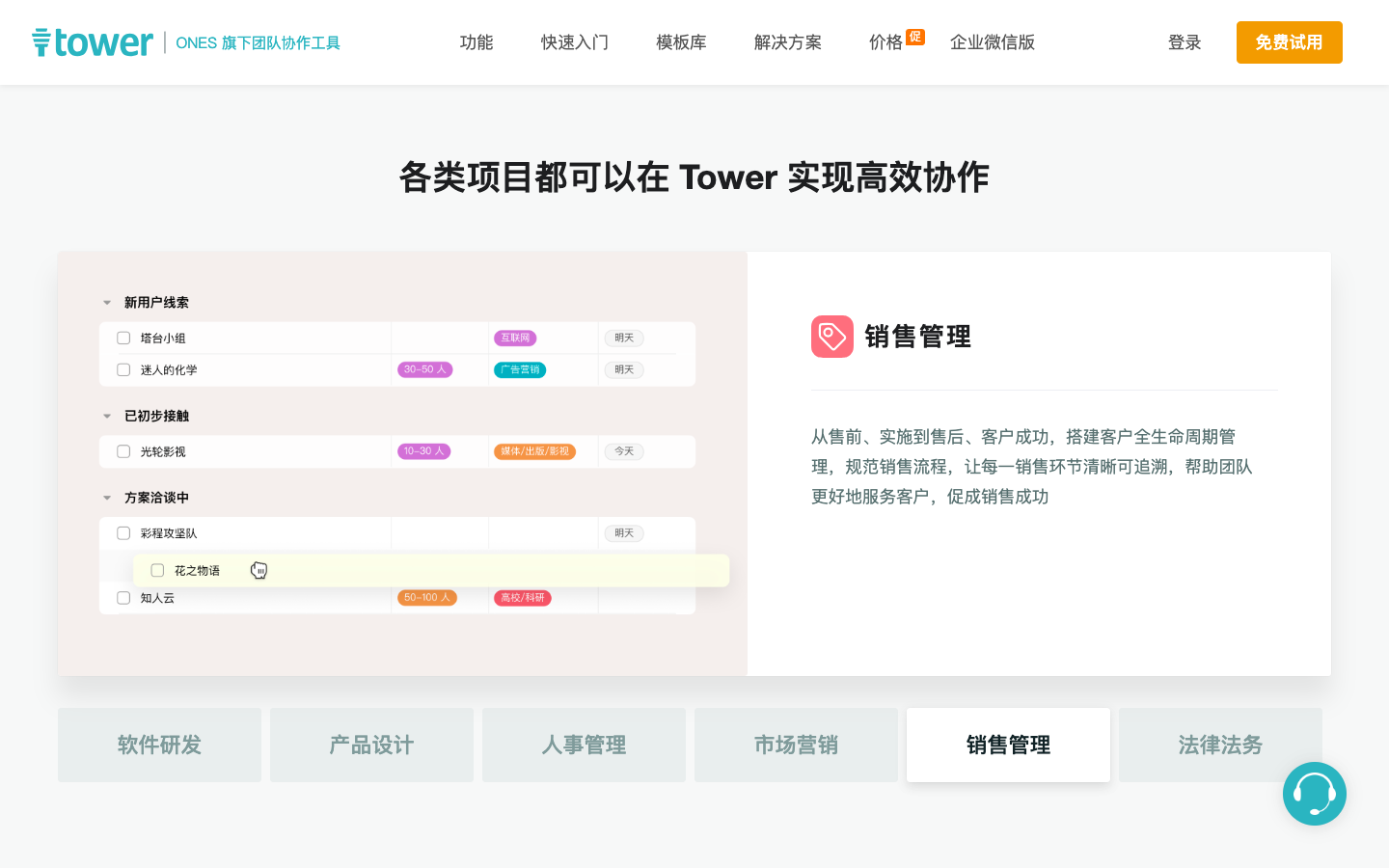The image size is (1389, 868).
Task: Click the 明天 due date on 塔台小组
Action: click(623, 338)
